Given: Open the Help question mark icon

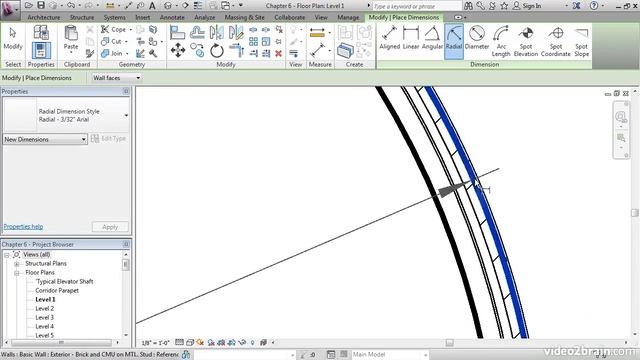Looking at the screenshot, I should coord(594,6).
